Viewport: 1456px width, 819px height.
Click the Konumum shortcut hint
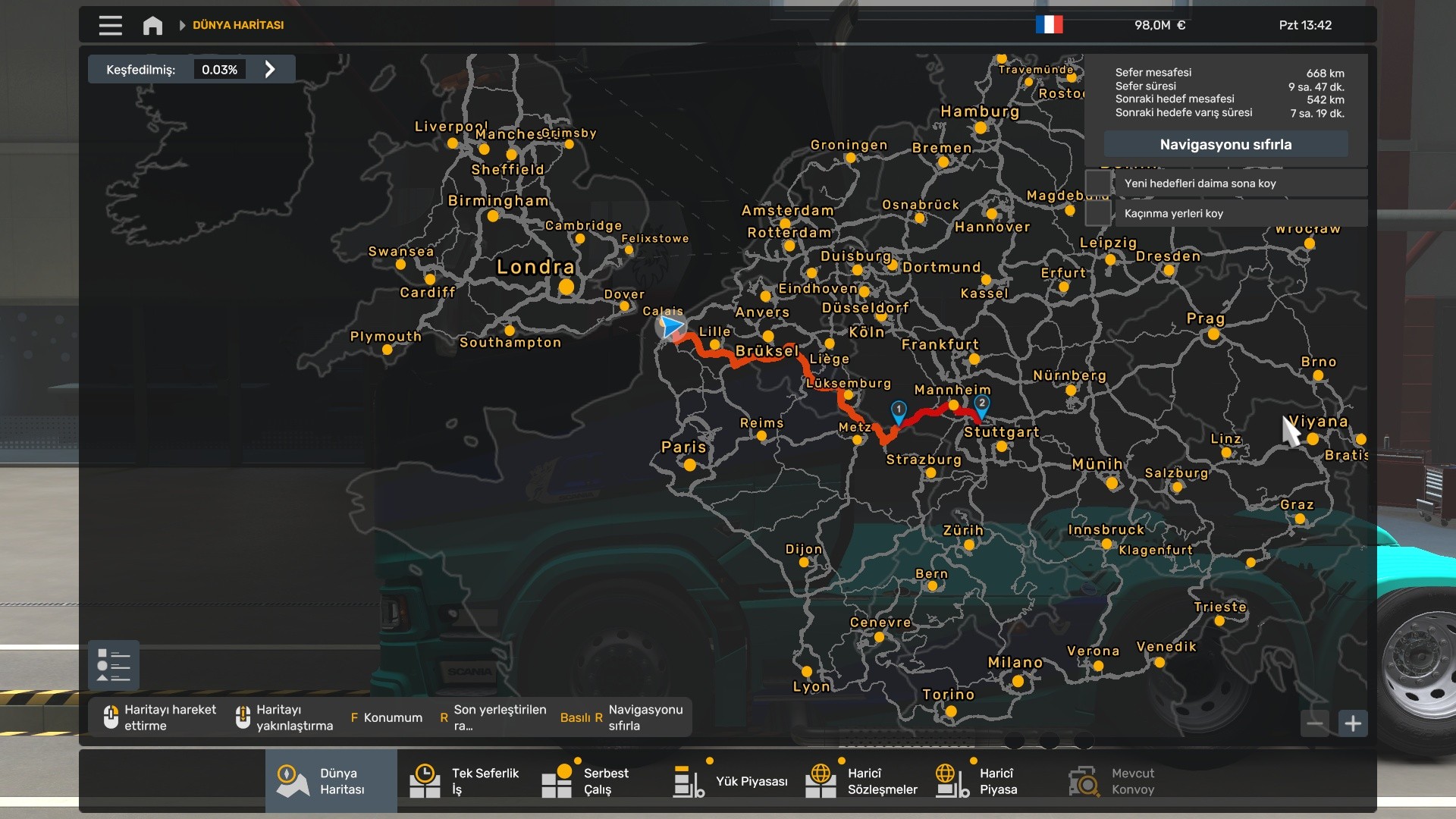(386, 717)
